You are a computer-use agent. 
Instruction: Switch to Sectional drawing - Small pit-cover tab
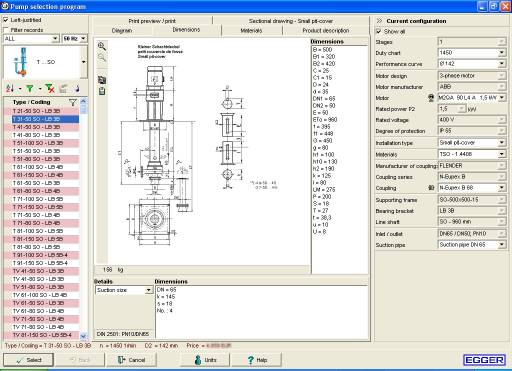(x=291, y=21)
